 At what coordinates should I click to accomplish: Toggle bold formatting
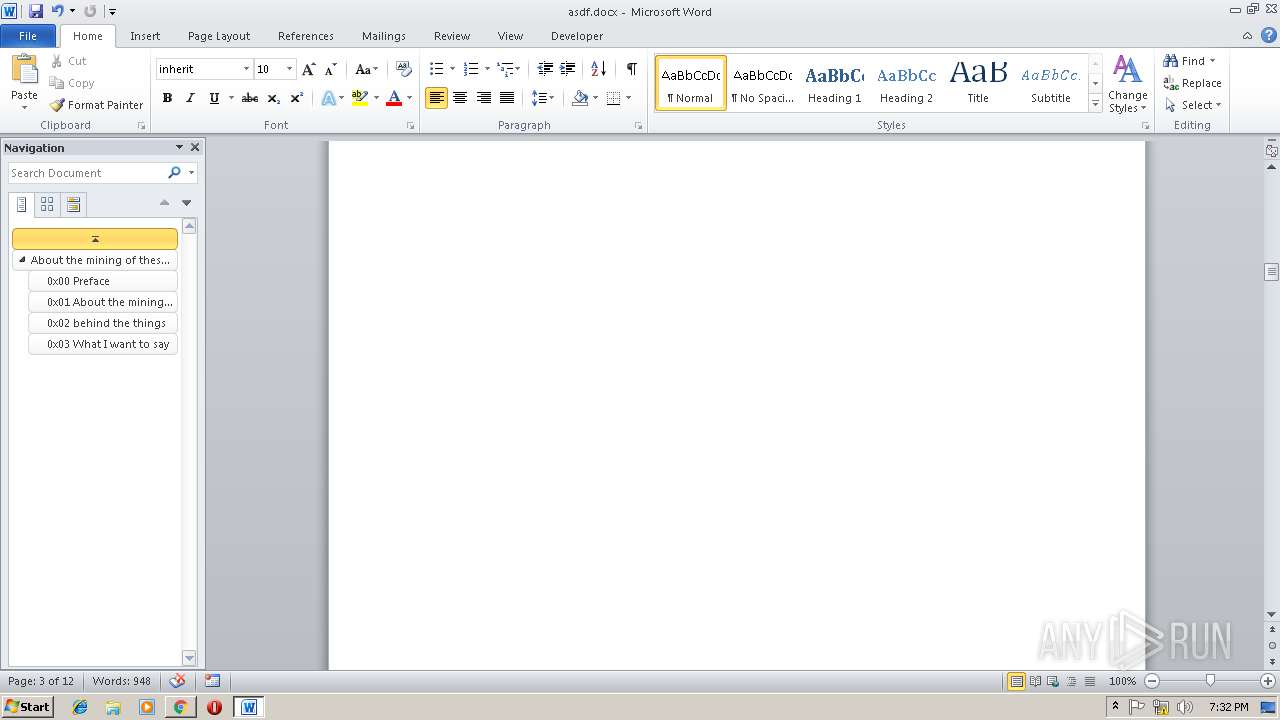(x=167, y=98)
